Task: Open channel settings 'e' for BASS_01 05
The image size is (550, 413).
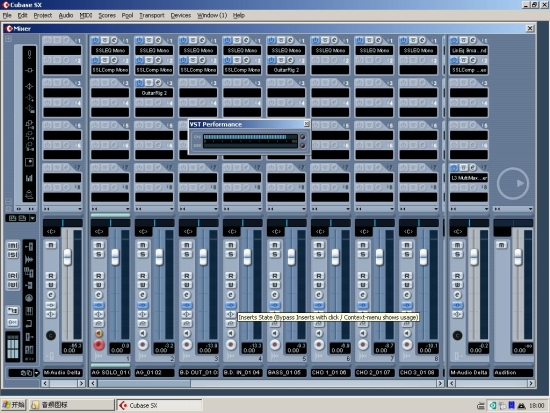Action: tap(275, 295)
